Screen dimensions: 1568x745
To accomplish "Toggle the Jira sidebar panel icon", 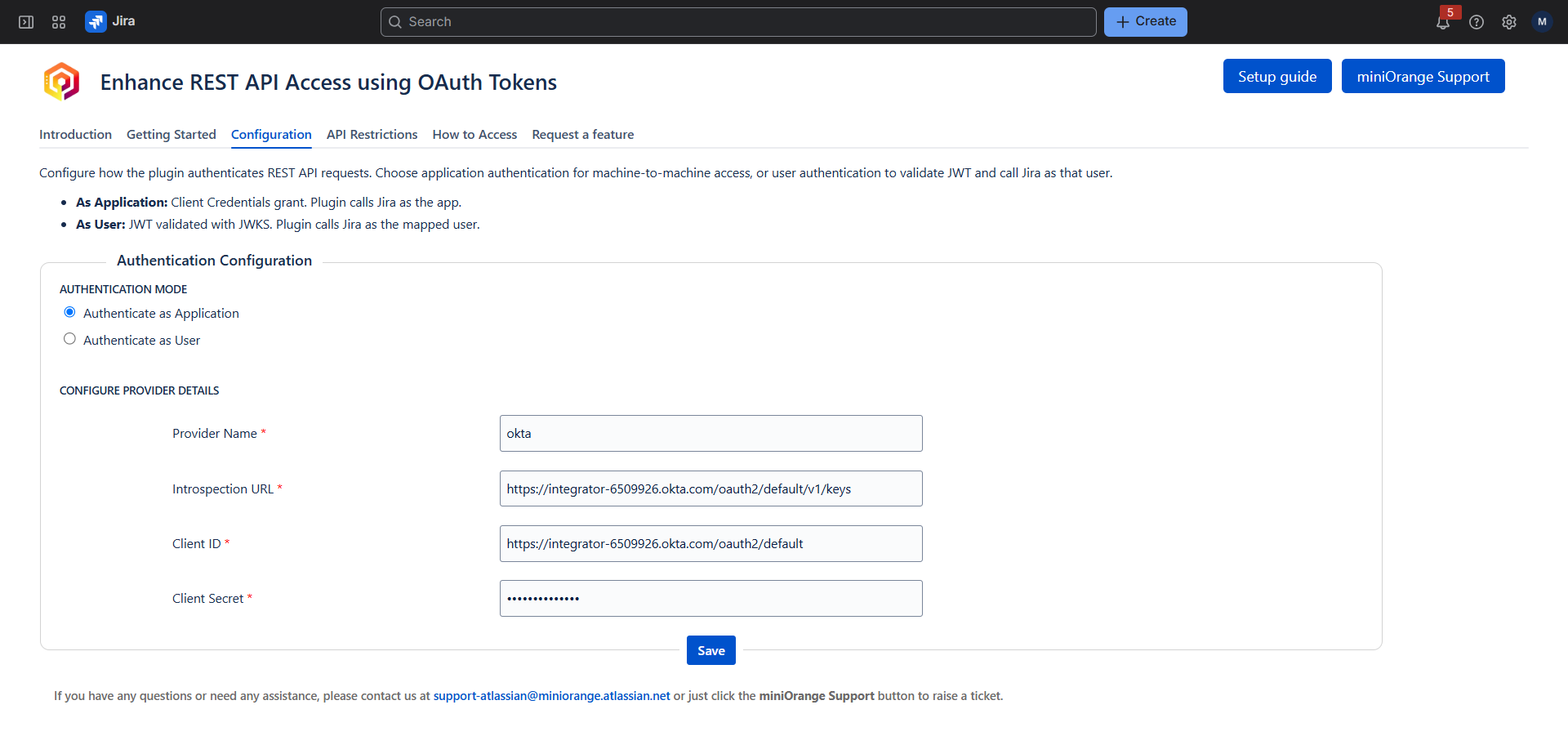I will (x=26, y=22).
